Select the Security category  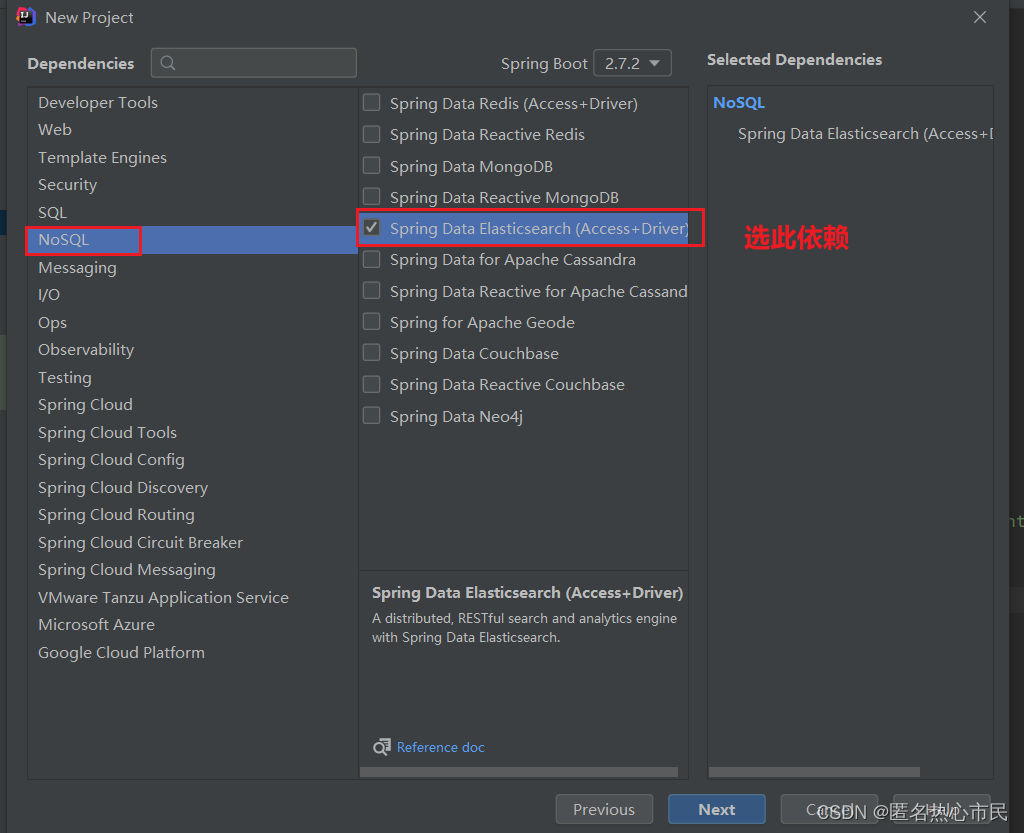[x=67, y=184]
